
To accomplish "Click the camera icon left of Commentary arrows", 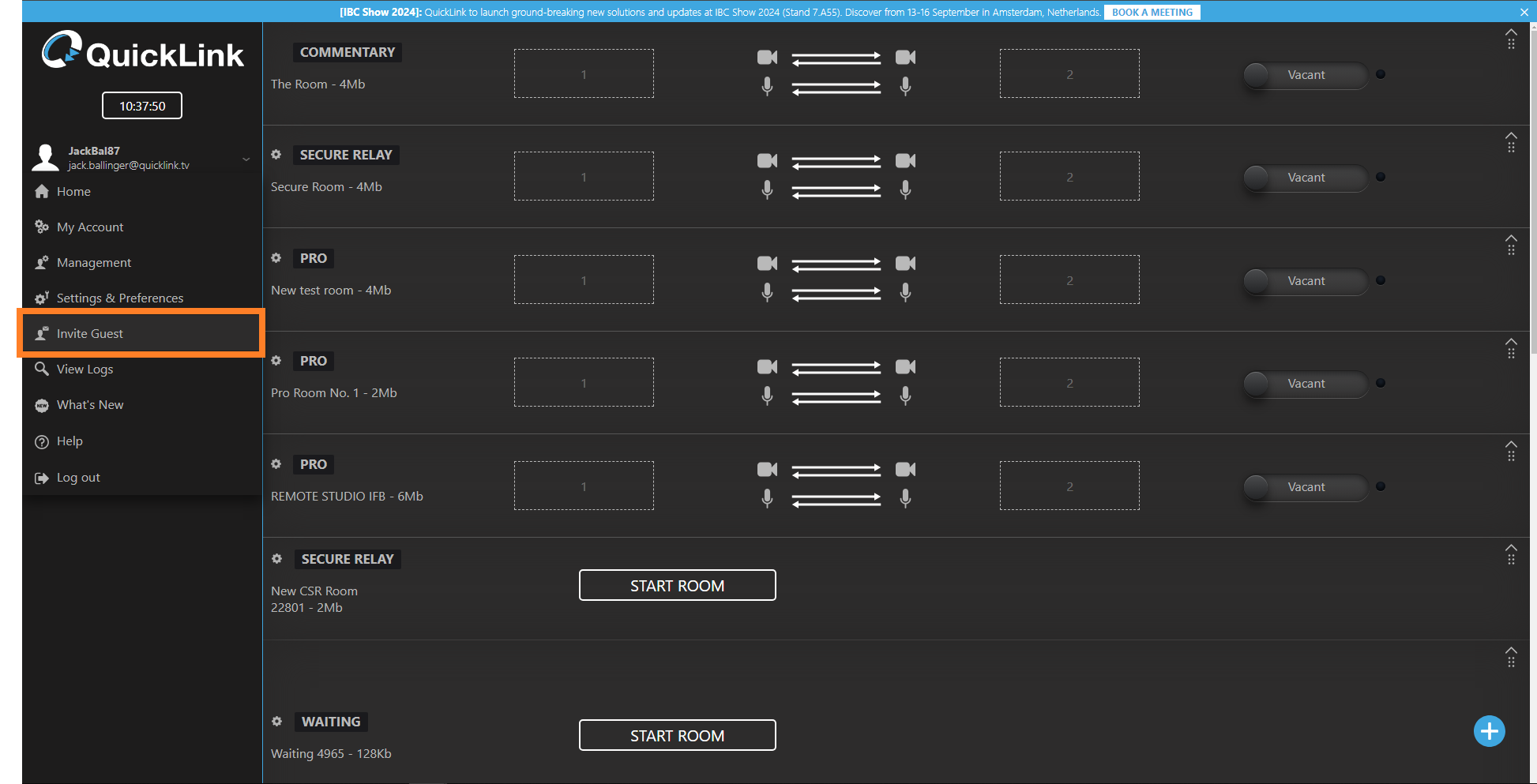I will (x=767, y=58).
